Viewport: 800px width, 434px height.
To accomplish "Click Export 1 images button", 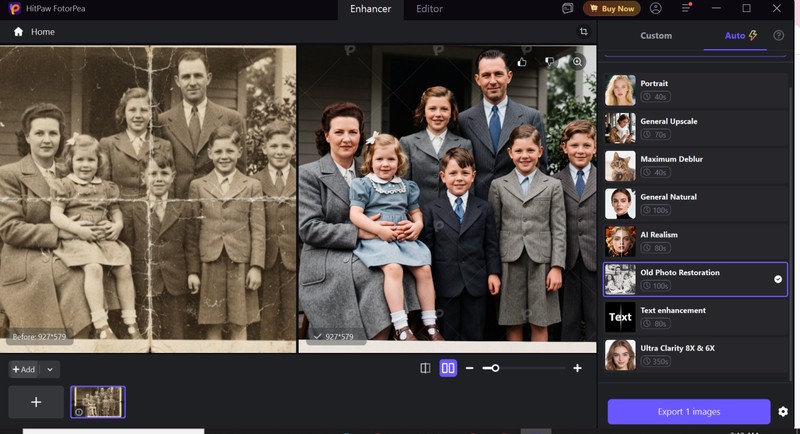I will click(x=689, y=412).
